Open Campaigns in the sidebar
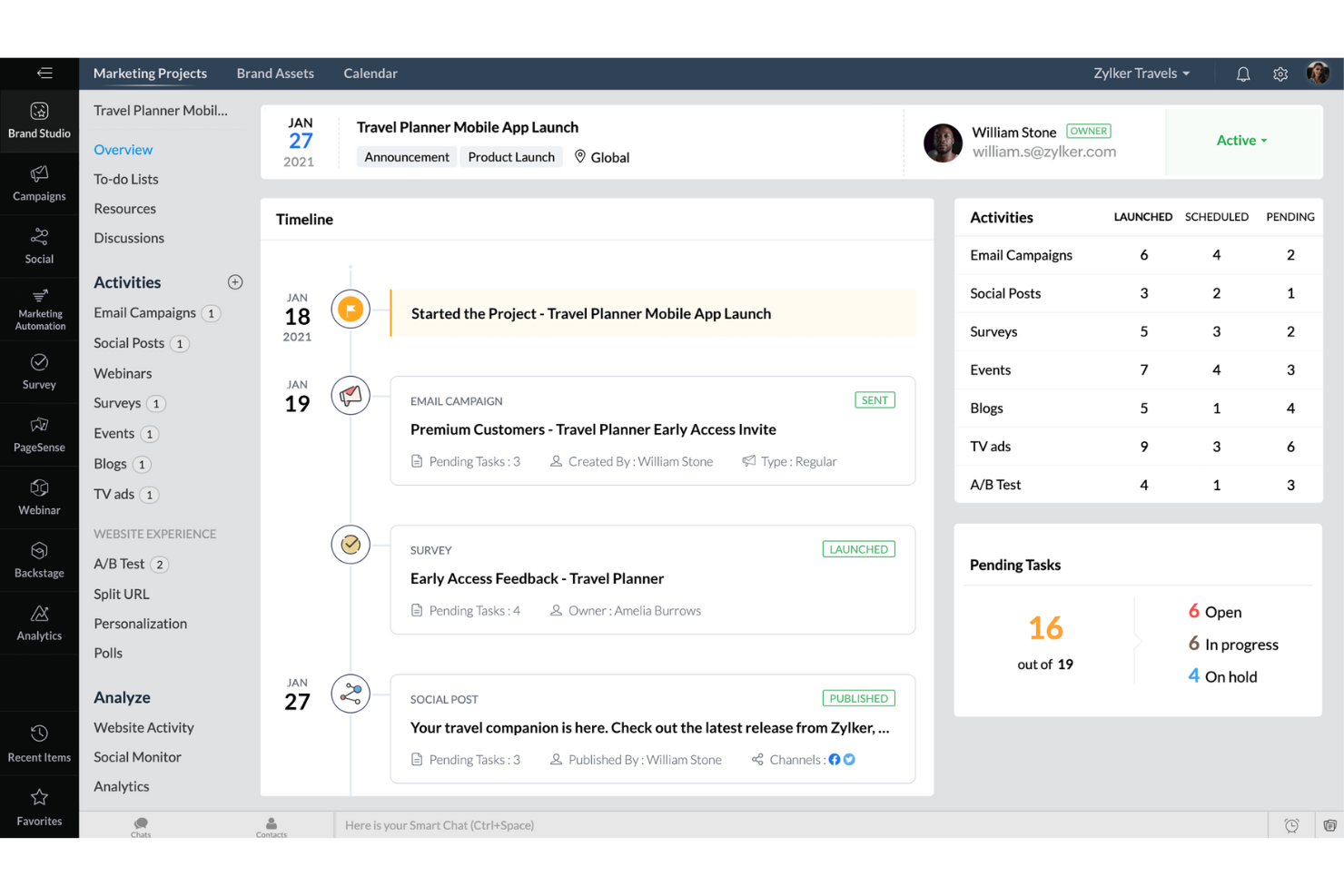This screenshot has height=896, width=1344. point(39,183)
